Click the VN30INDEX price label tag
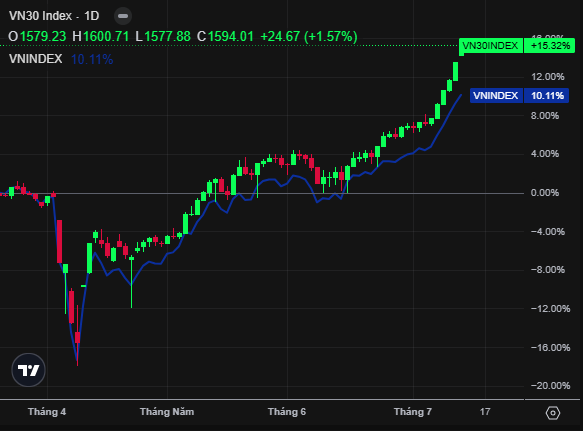The height and width of the screenshot is (431, 583). tap(490, 46)
